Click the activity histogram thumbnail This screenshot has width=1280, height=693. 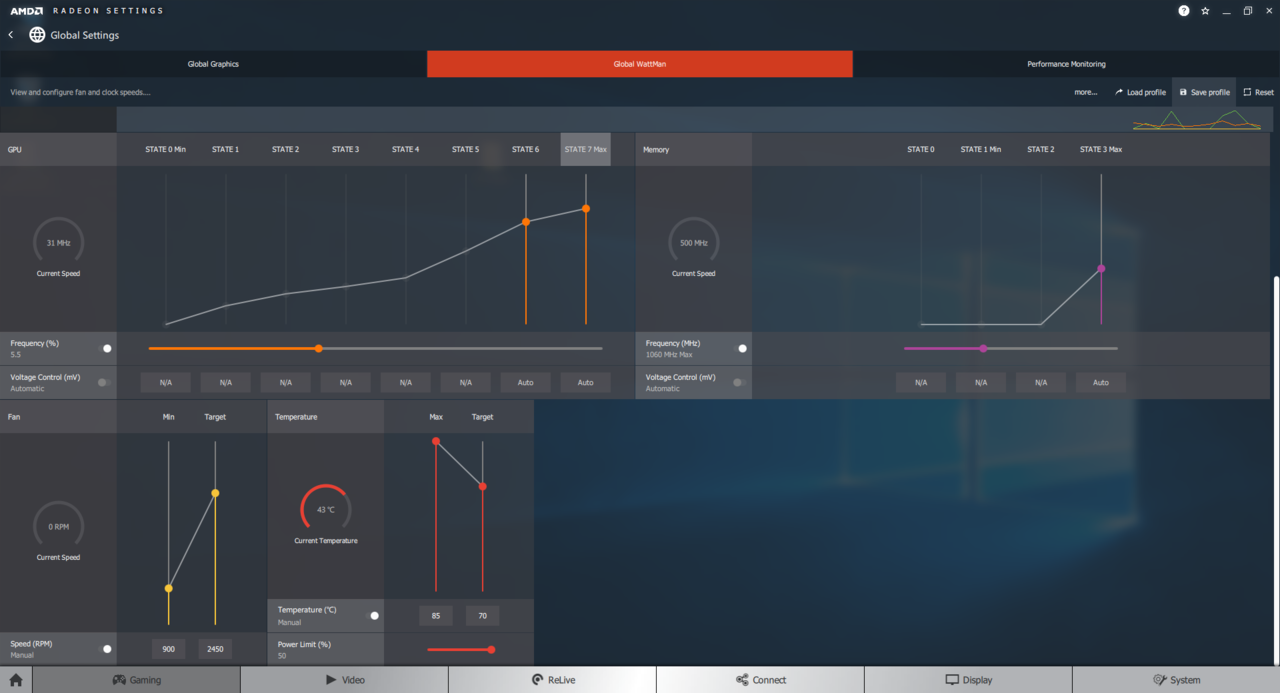point(1196,120)
